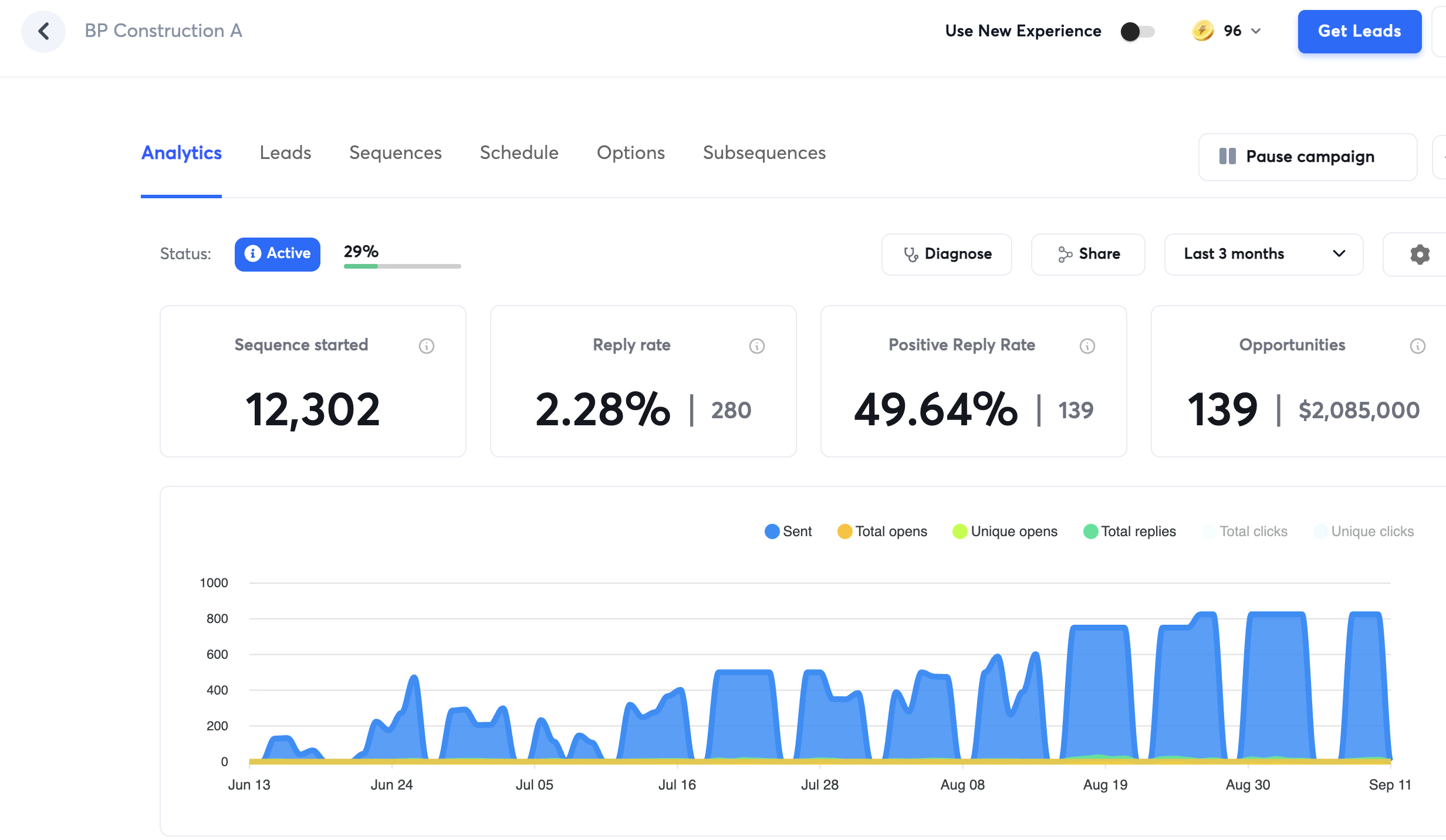Toggle Total replies series in legend
The image size is (1446, 840).
[x=1130, y=531]
